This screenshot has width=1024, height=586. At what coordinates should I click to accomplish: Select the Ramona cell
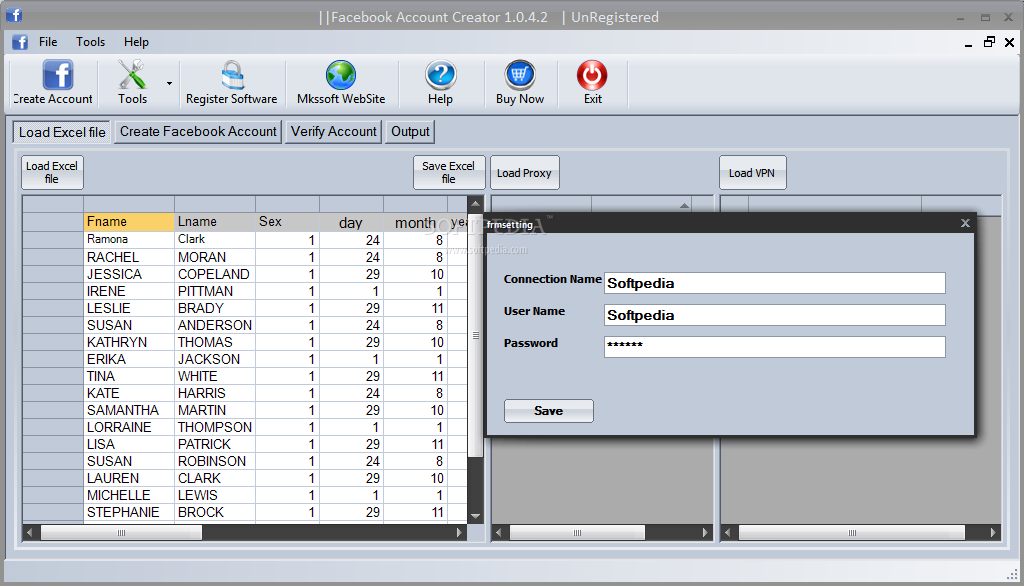[x=129, y=239]
